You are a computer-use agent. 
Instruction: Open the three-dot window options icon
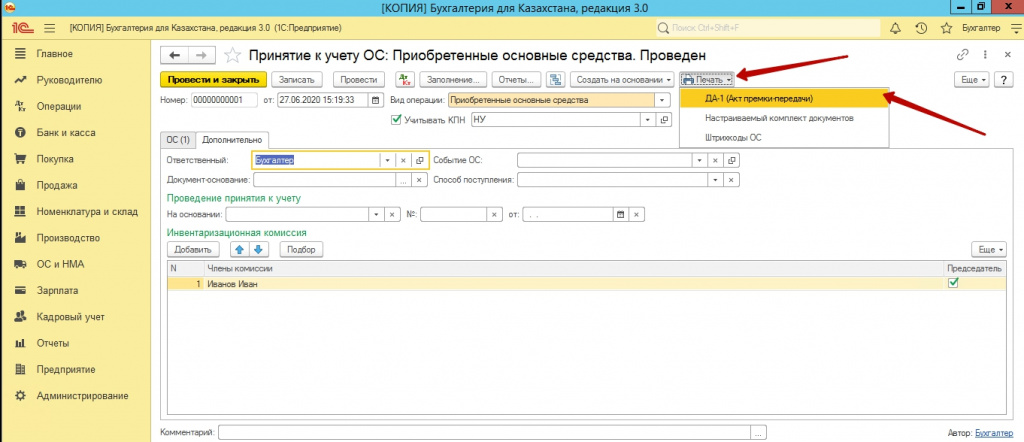[984, 55]
